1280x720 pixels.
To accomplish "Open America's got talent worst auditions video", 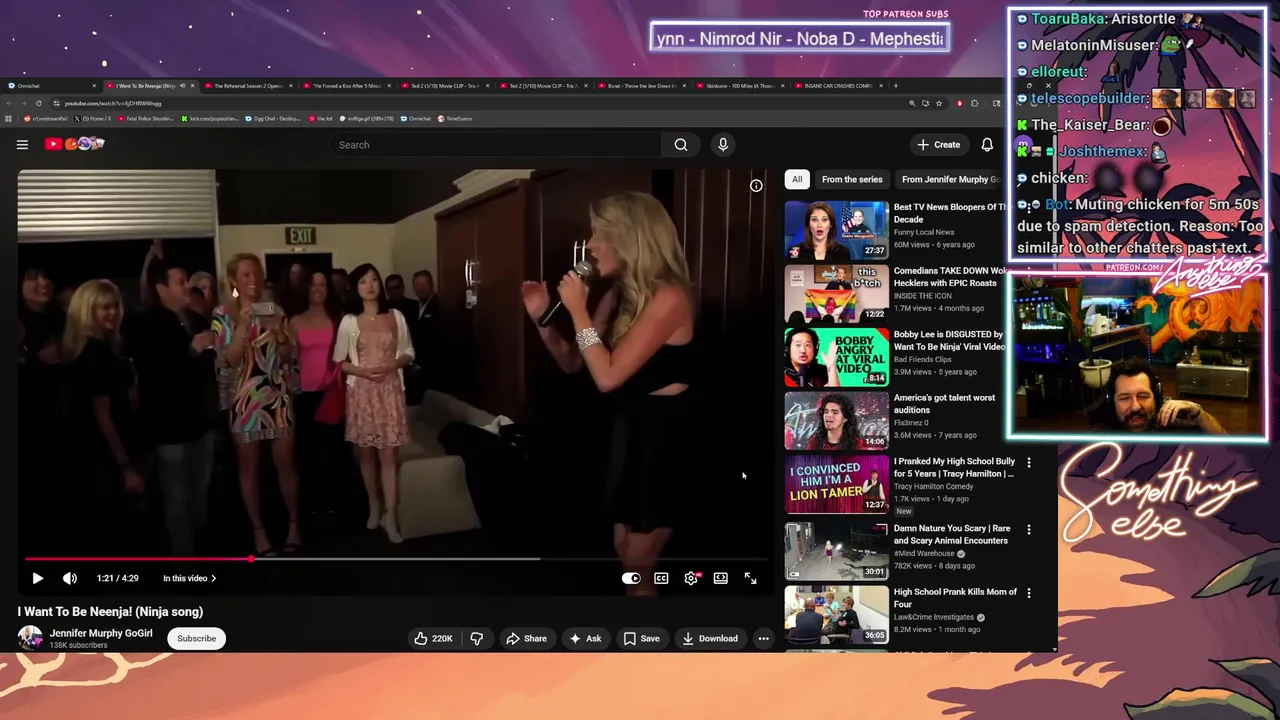I will (944, 404).
